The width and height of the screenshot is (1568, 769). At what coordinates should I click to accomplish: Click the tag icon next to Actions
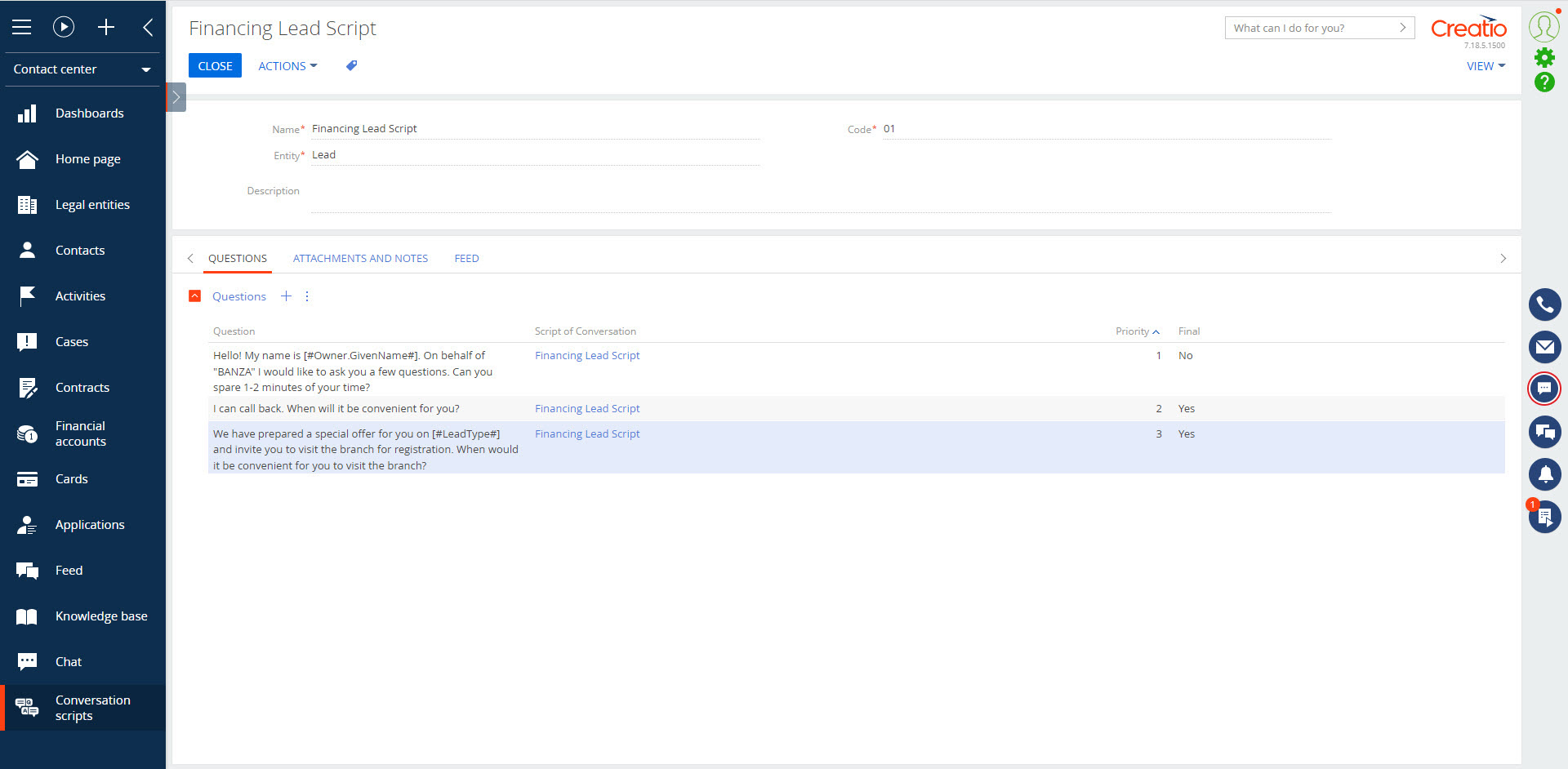(x=351, y=65)
